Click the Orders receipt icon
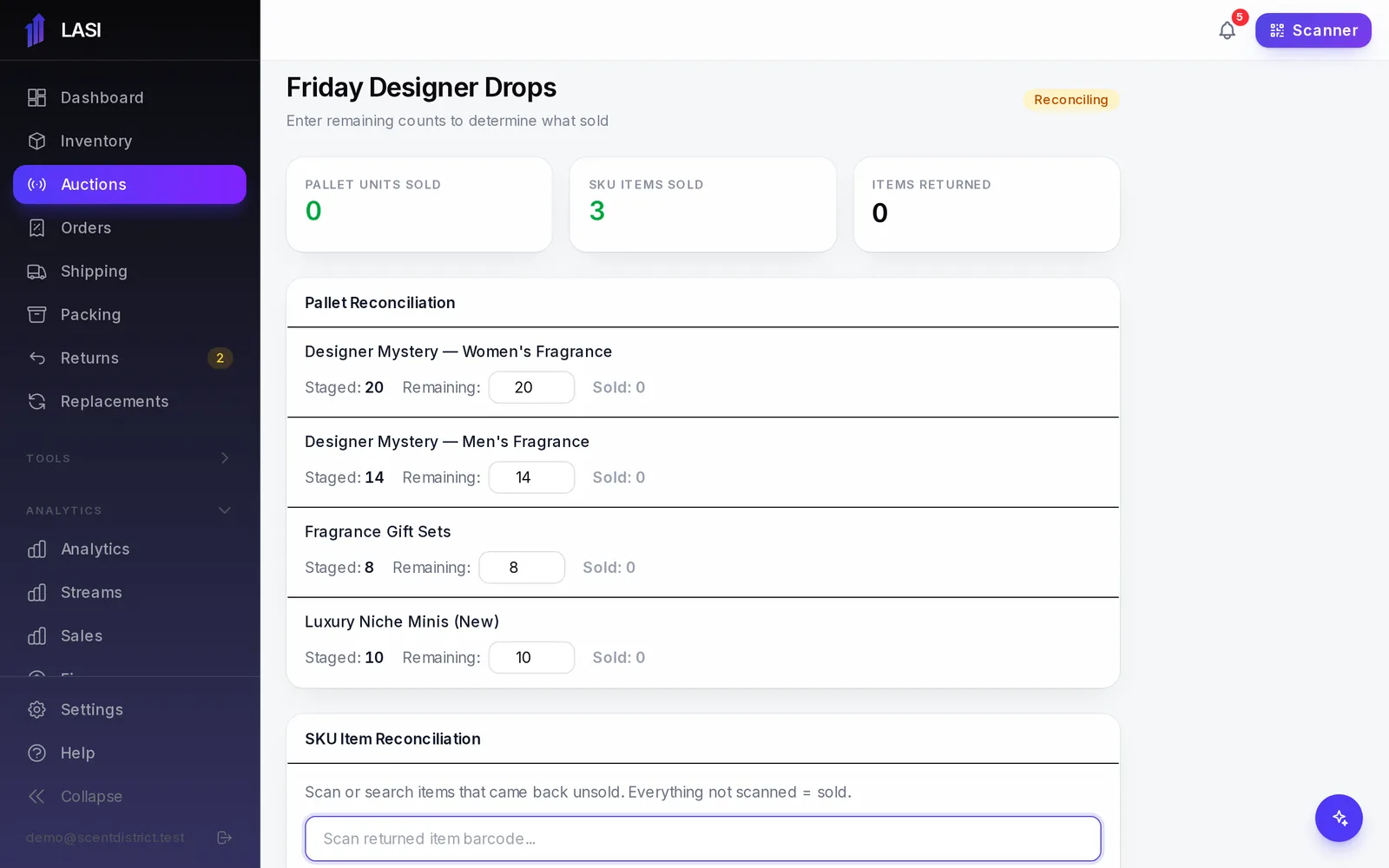This screenshot has width=1389, height=868. click(x=36, y=227)
